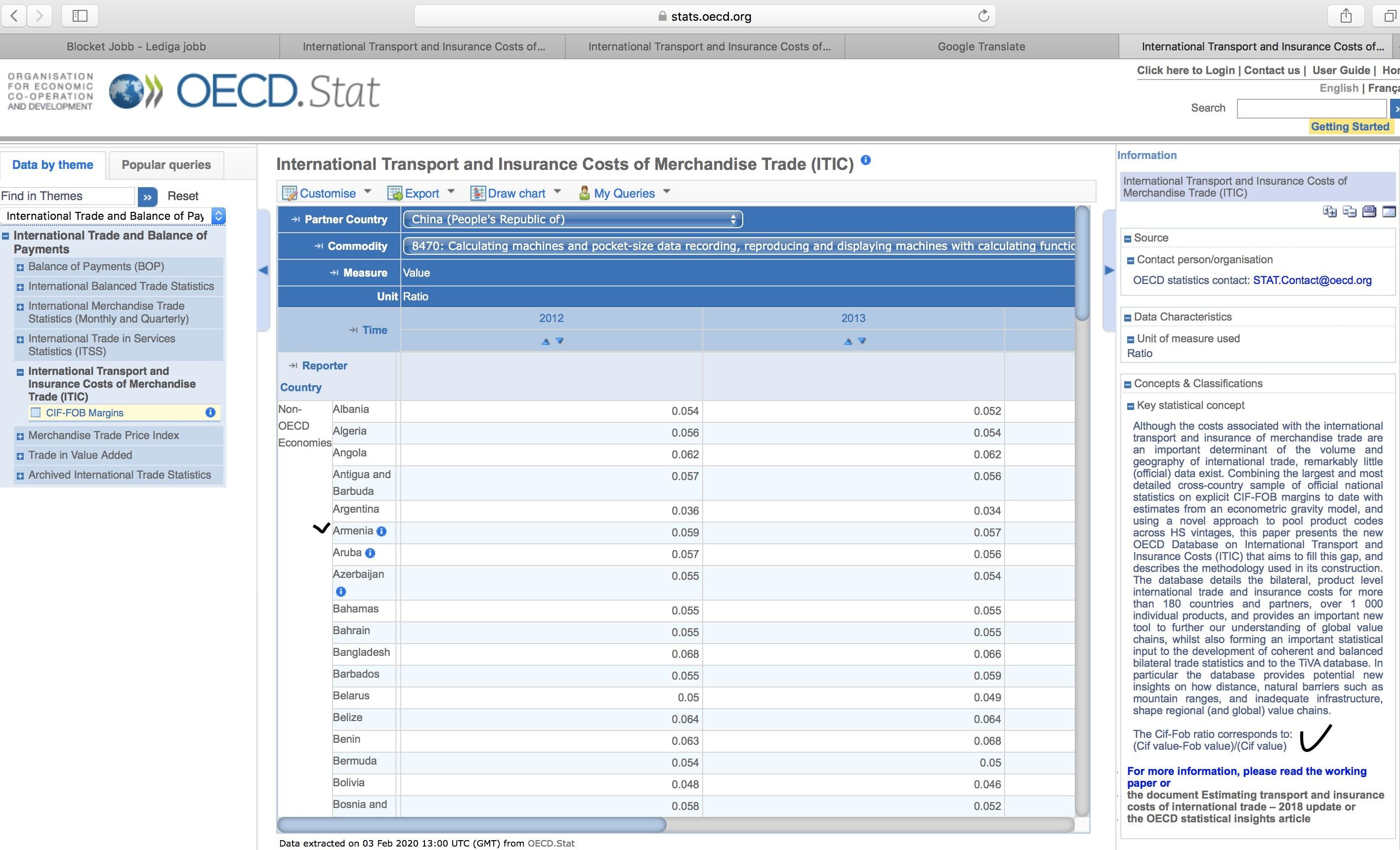Click print icon in Information panel
Image resolution: width=1400 pixels, height=850 pixels.
coord(1369,212)
